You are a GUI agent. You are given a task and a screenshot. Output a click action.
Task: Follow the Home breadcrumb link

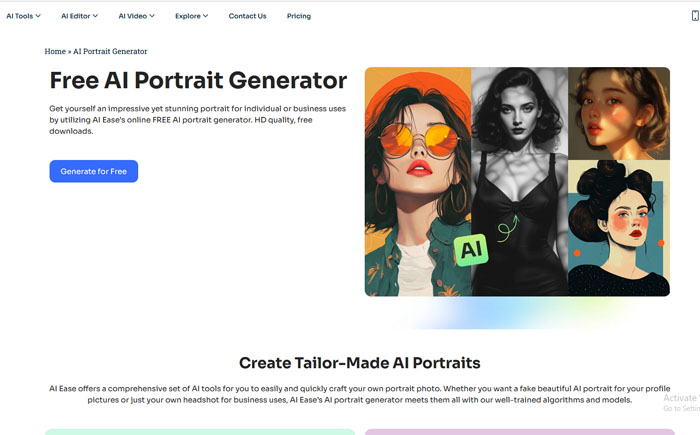[55, 51]
